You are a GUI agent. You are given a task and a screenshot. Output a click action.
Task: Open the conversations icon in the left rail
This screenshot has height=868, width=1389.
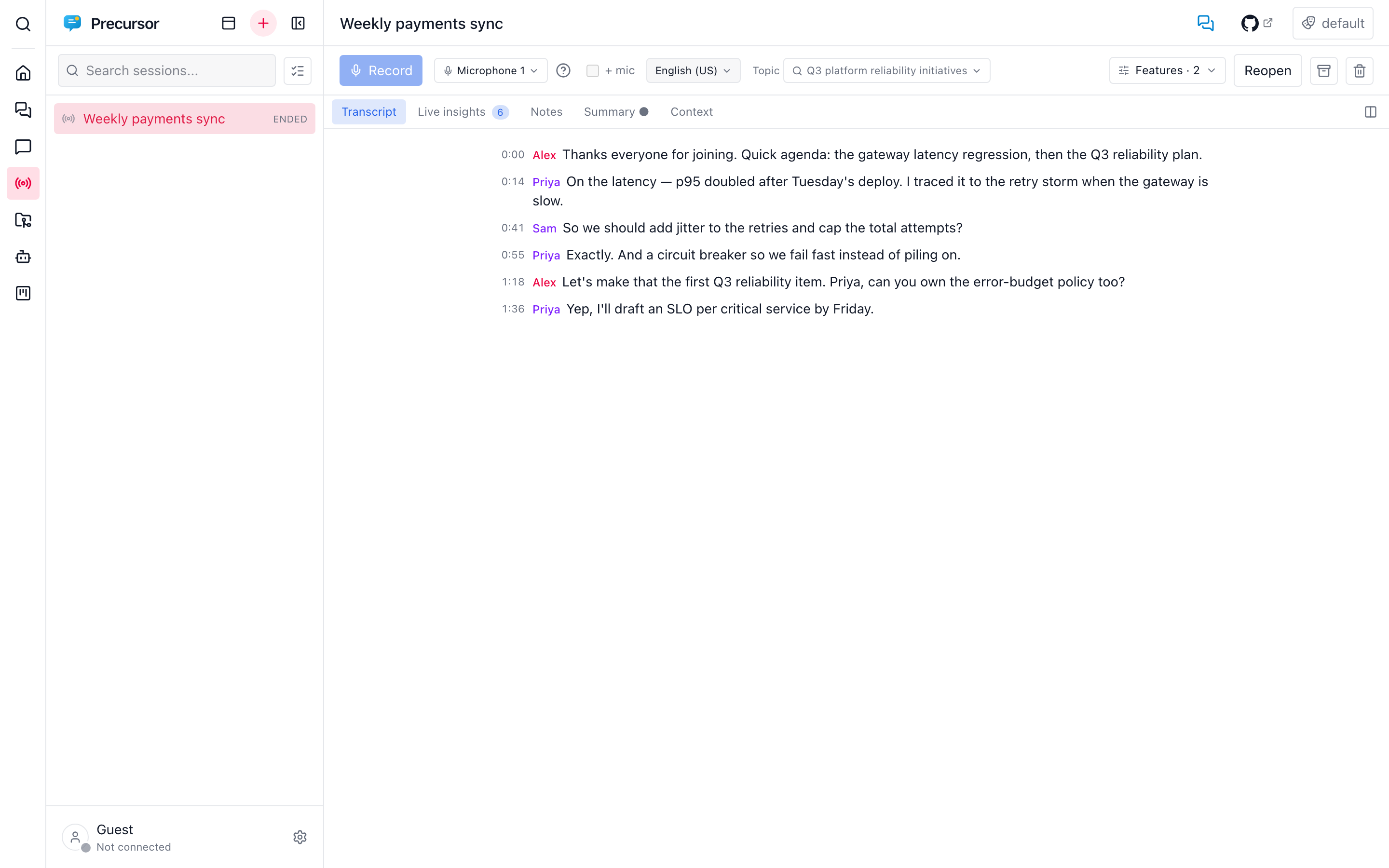(x=23, y=109)
